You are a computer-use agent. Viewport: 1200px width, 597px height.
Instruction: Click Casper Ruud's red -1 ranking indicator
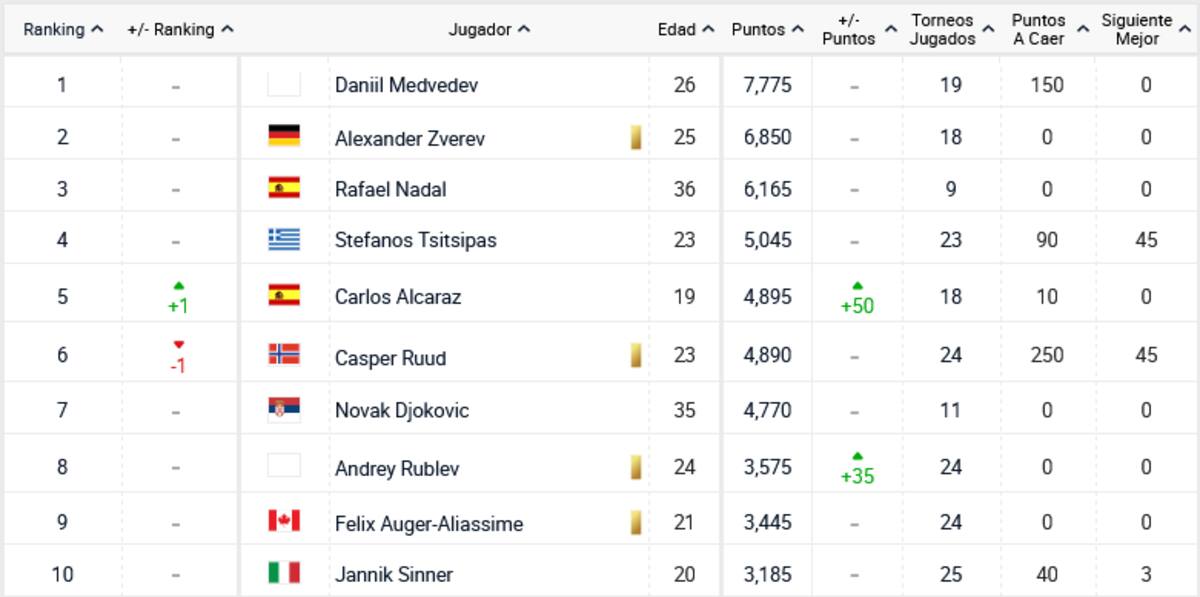coord(178,357)
